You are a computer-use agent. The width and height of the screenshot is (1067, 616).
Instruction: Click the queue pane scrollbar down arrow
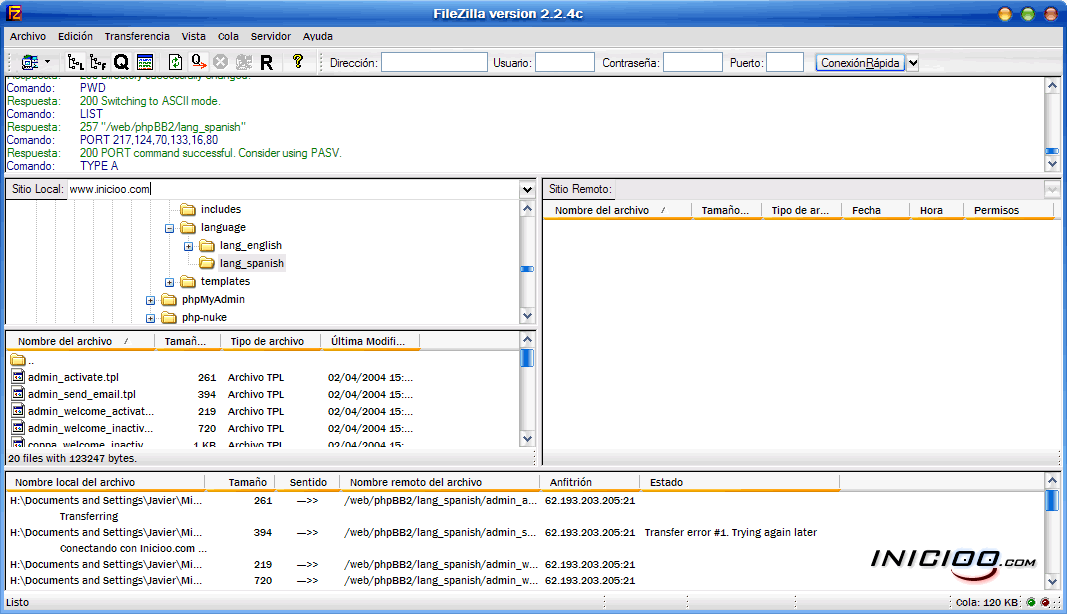click(x=1052, y=582)
